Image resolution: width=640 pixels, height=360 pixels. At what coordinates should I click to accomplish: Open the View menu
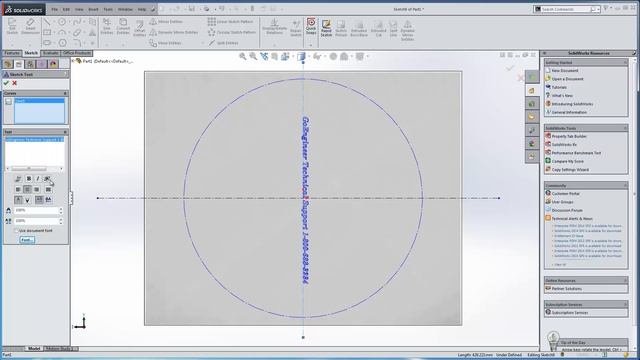point(79,9)
